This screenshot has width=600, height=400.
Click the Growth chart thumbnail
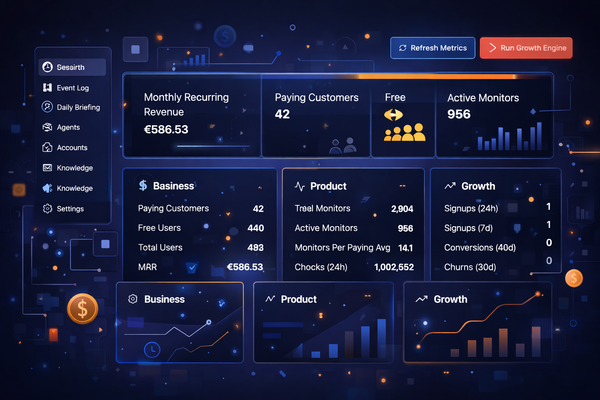478,323
